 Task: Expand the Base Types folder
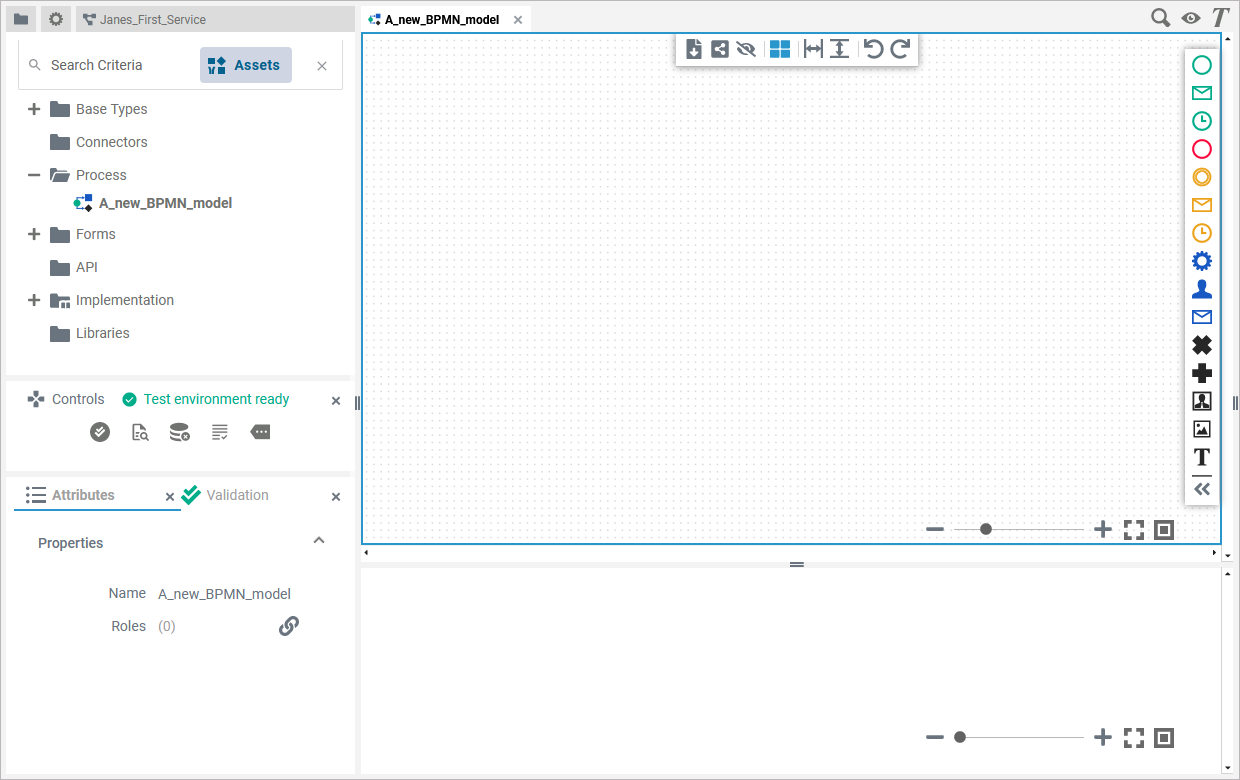coord(33,108)
